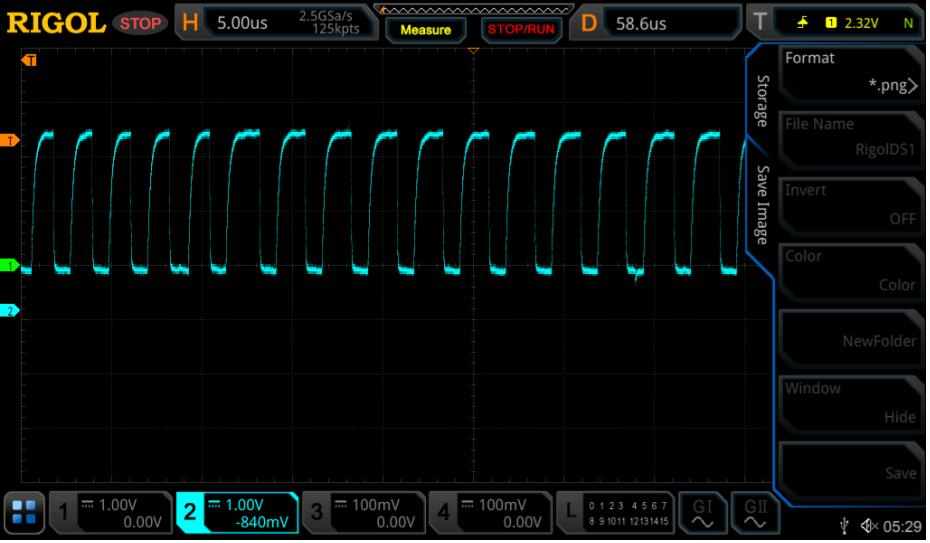930x543 pixels.
Task: Click the muted speaker sound icon
Action: [x=868, y=526]
